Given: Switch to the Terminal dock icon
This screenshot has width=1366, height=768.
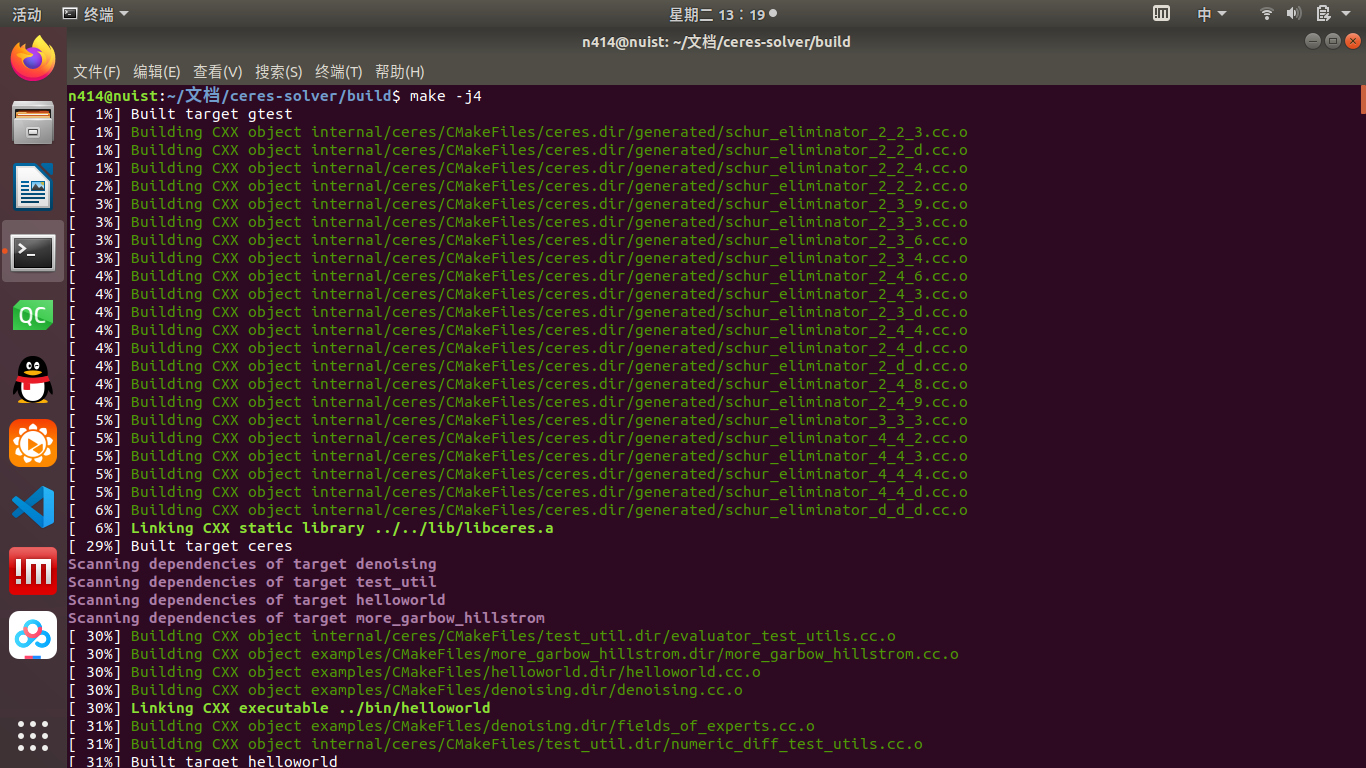Looking at the screenshot, I should (33, 252).
